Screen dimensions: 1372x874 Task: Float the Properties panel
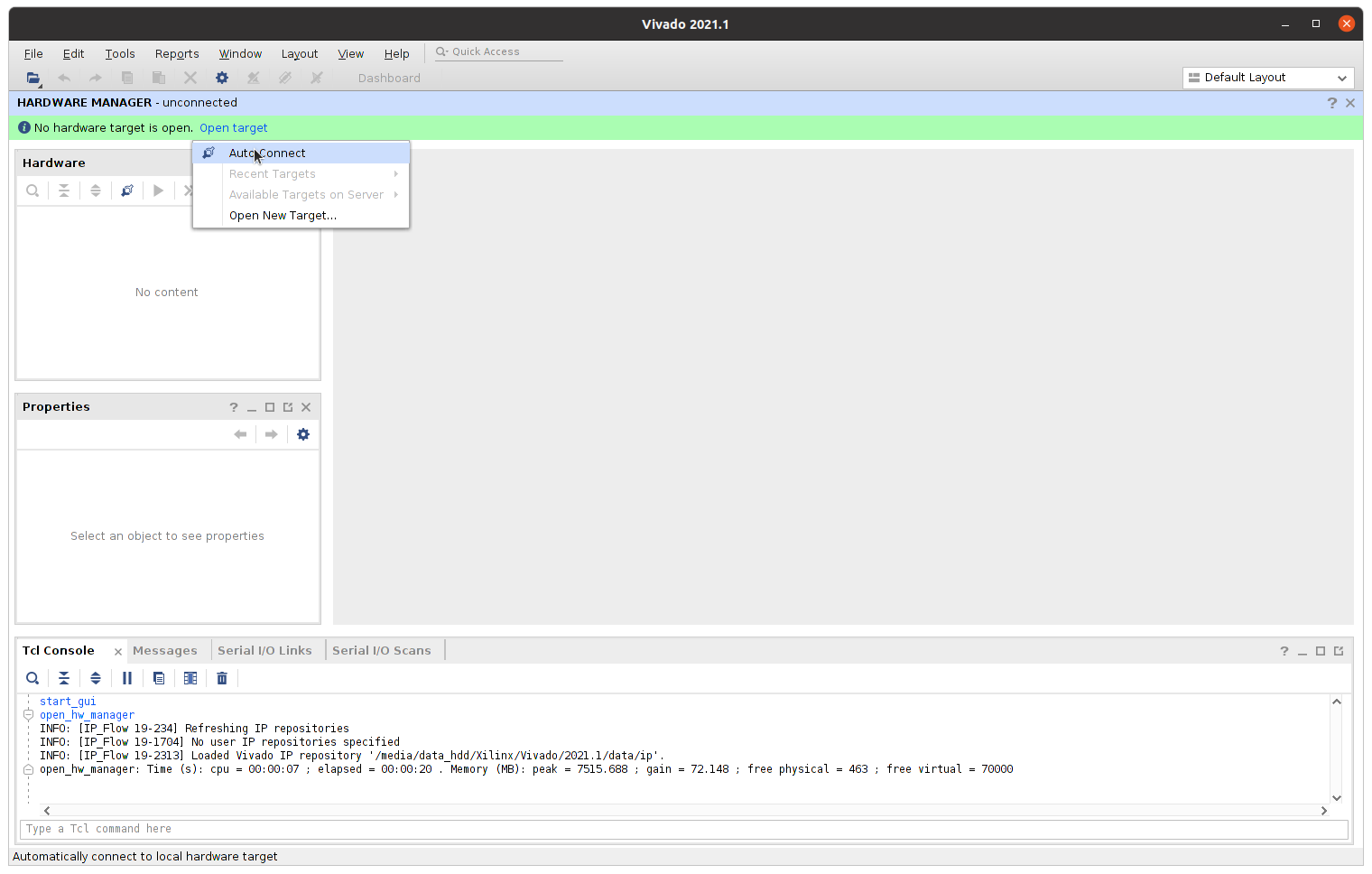coord(288,407)
